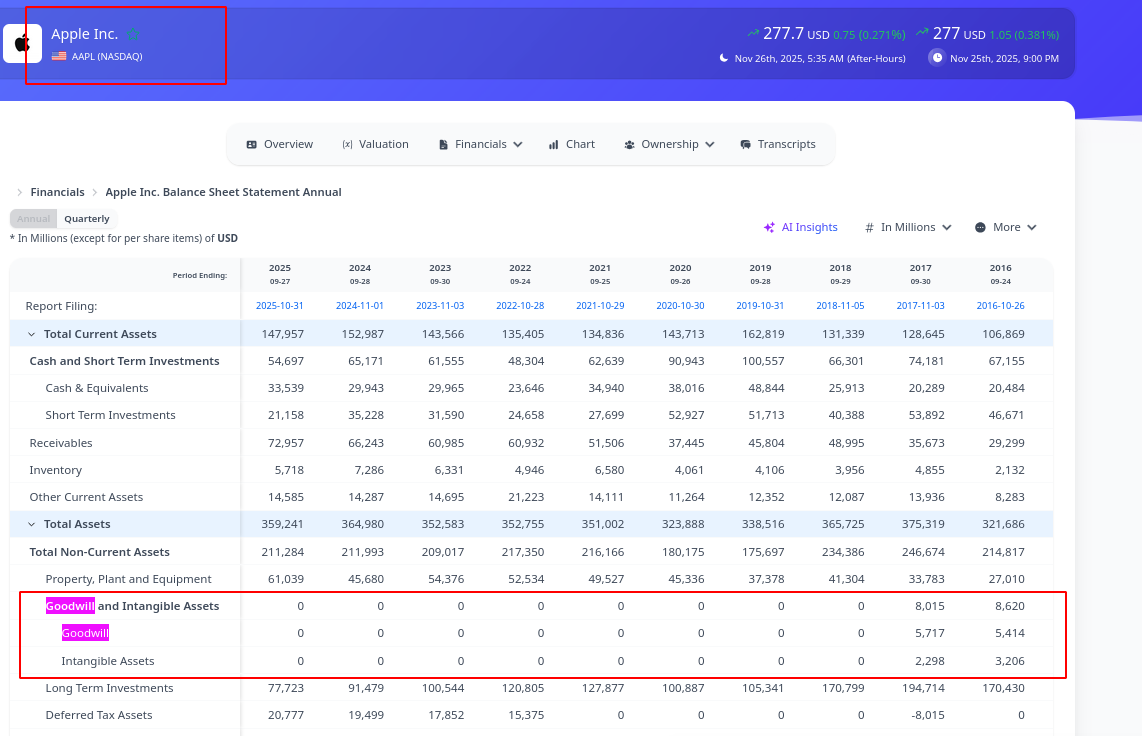Click the moon after-hours icon

pyautogui.click(x=724, y=58)
